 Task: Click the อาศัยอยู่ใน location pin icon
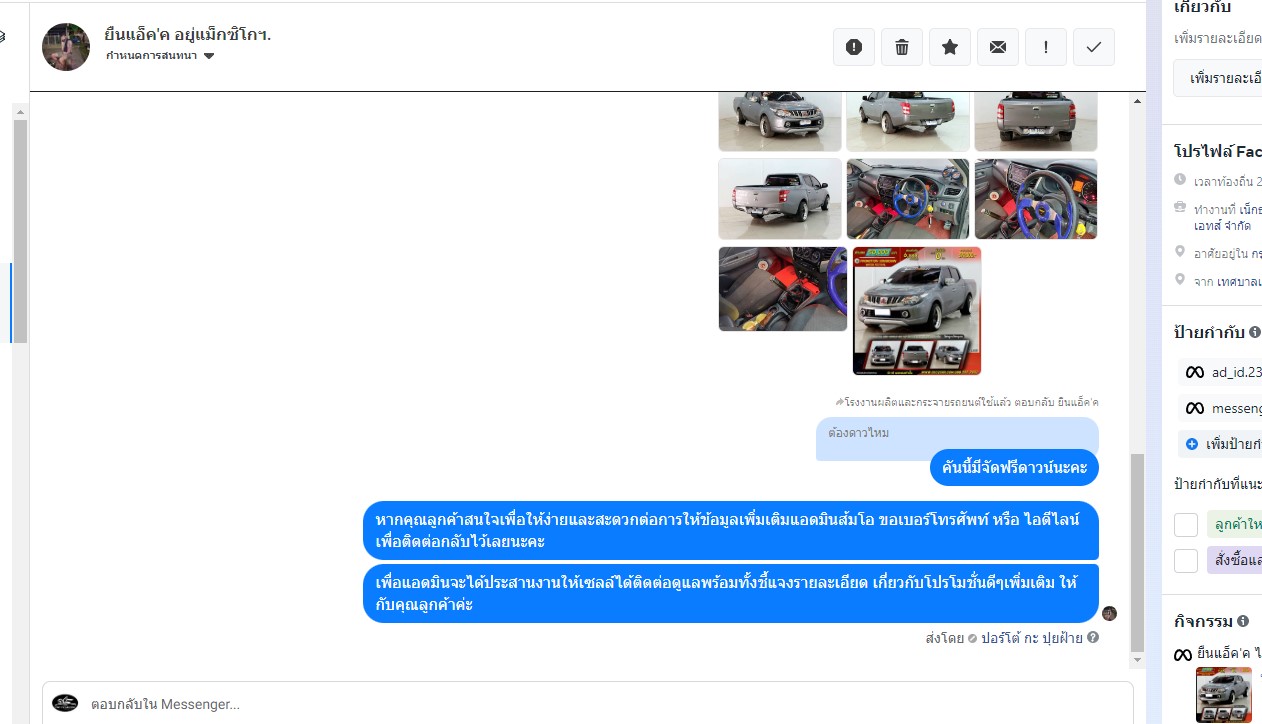coord(1181,252)
